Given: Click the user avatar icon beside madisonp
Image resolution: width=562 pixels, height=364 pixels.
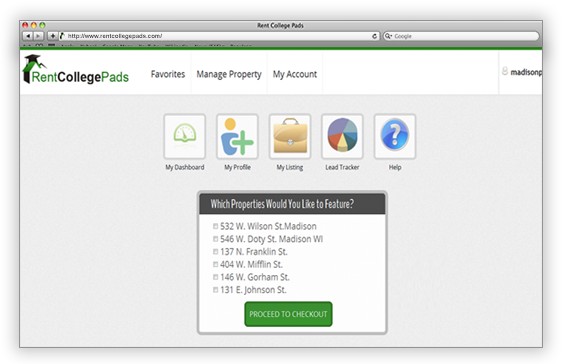Looking at the screenshot, I should tap(505, 71).
